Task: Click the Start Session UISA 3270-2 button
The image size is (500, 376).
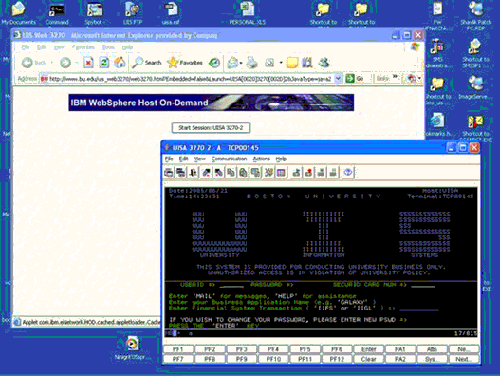Action: 211,128
